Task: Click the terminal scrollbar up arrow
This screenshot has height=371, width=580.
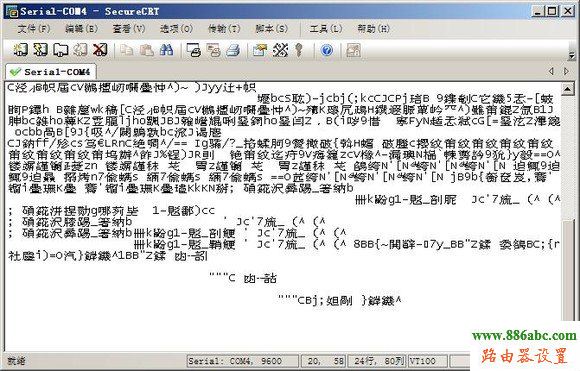Action: click(568, 88)
